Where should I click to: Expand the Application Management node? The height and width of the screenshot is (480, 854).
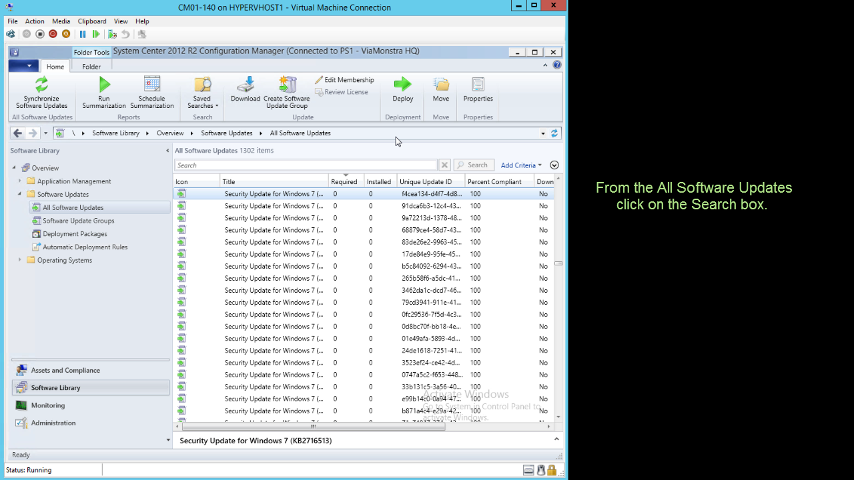[20, 181]
